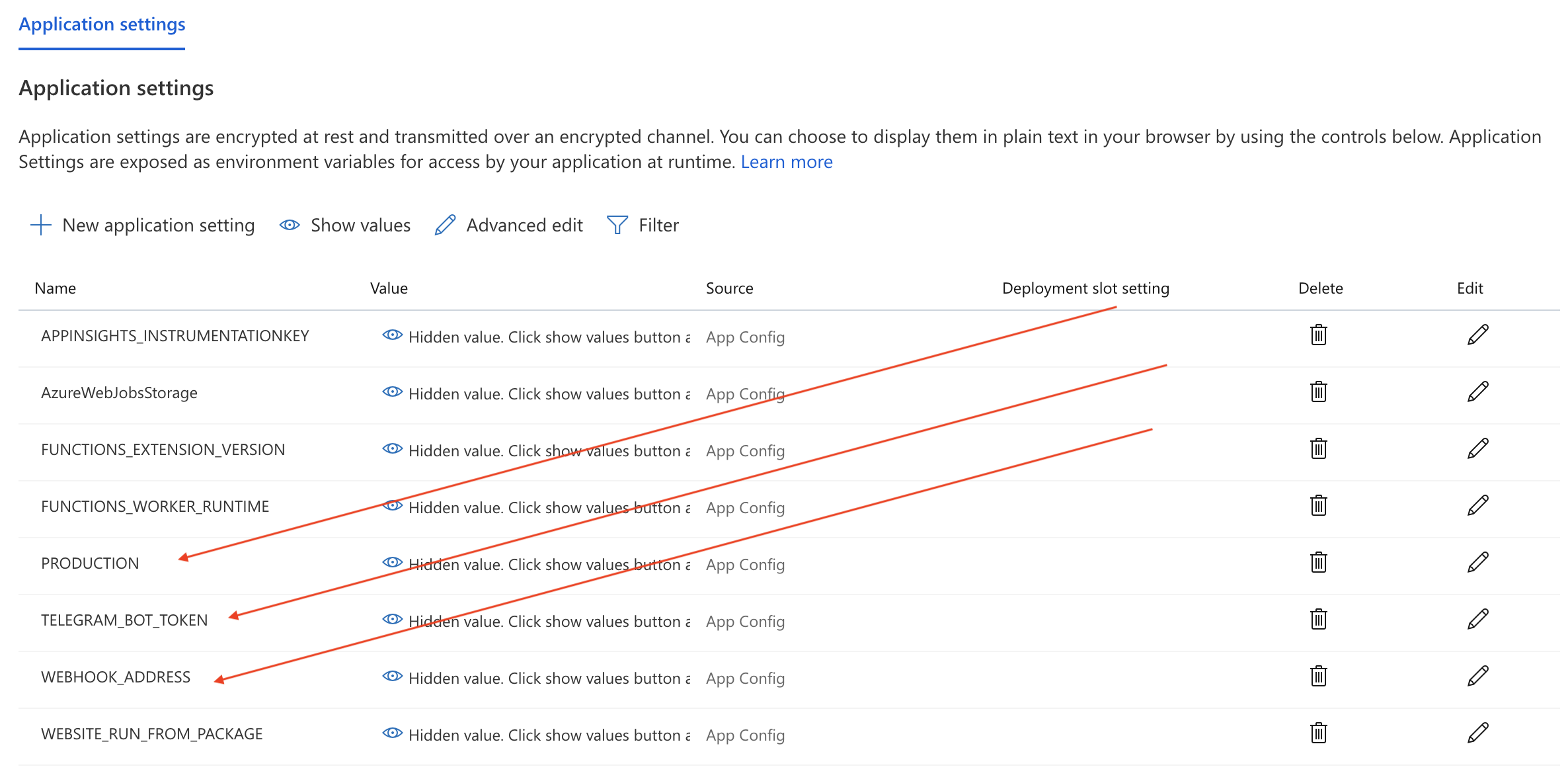Edit the PRODUCTION setting with pencil icon
The height and width of the screenshot is (779, 1568).
click(x=1477, y=563)
